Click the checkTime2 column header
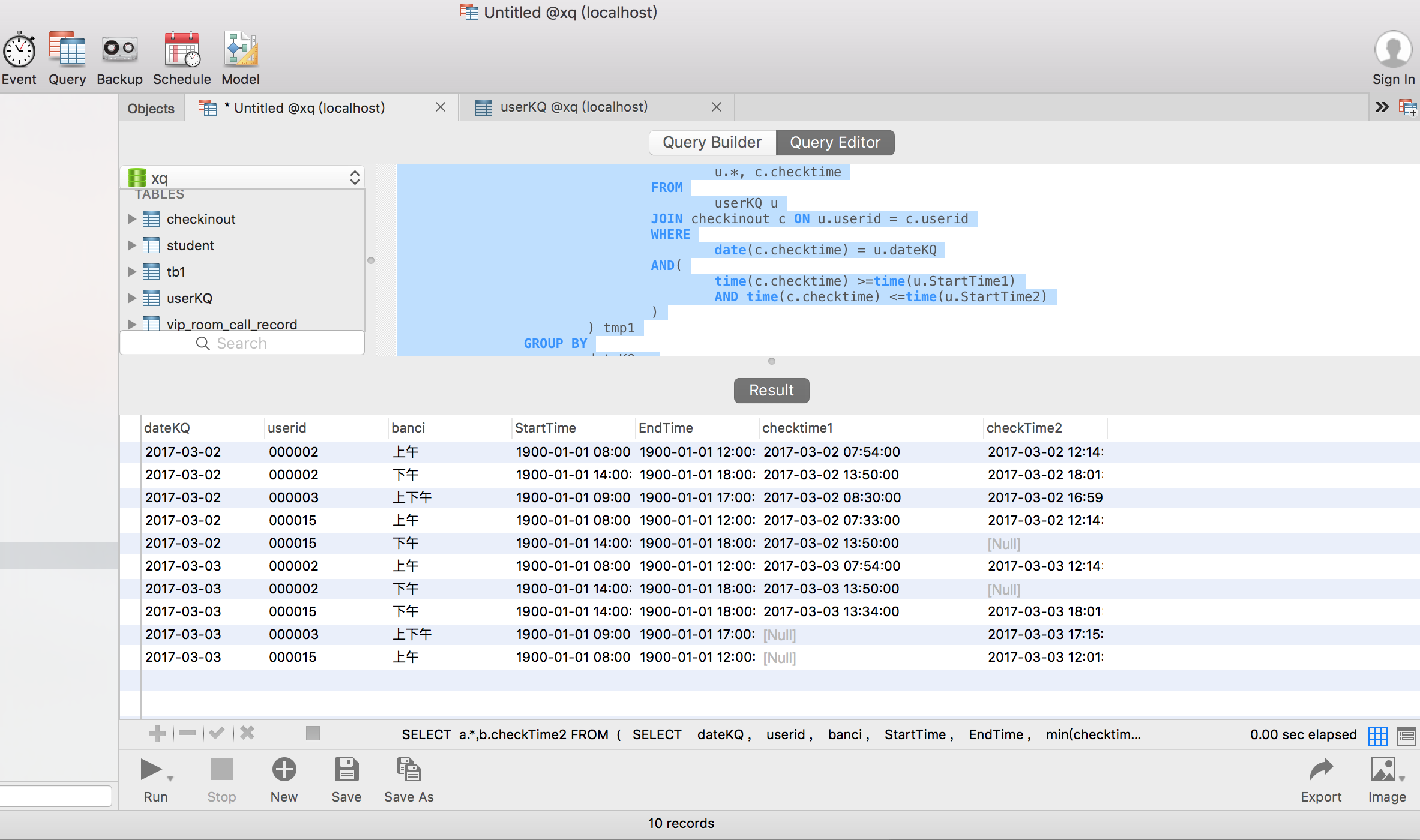The image size is (1420, 840). [x=1045, y=428]
